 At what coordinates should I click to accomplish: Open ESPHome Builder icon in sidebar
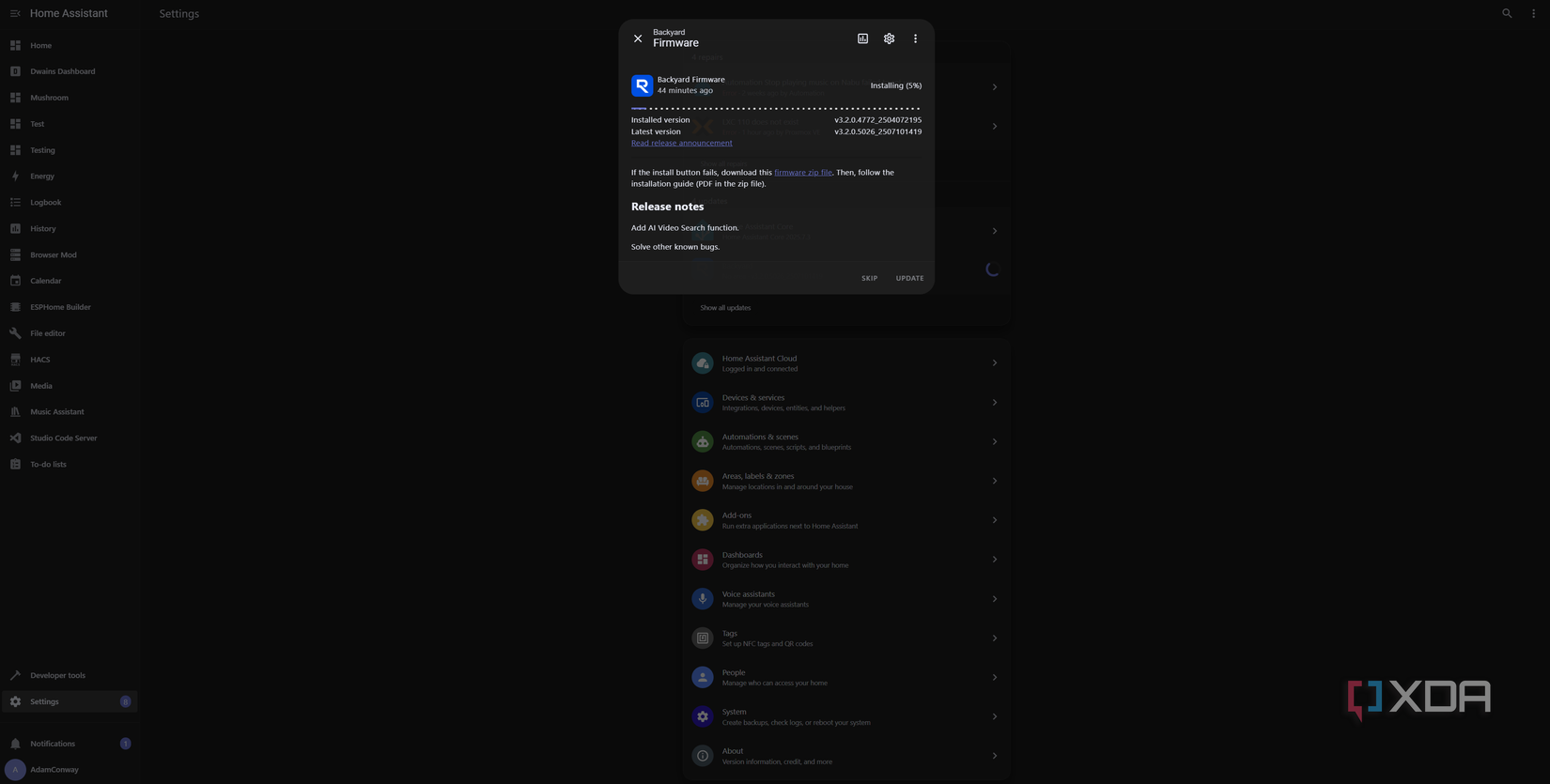coord(15,307)
